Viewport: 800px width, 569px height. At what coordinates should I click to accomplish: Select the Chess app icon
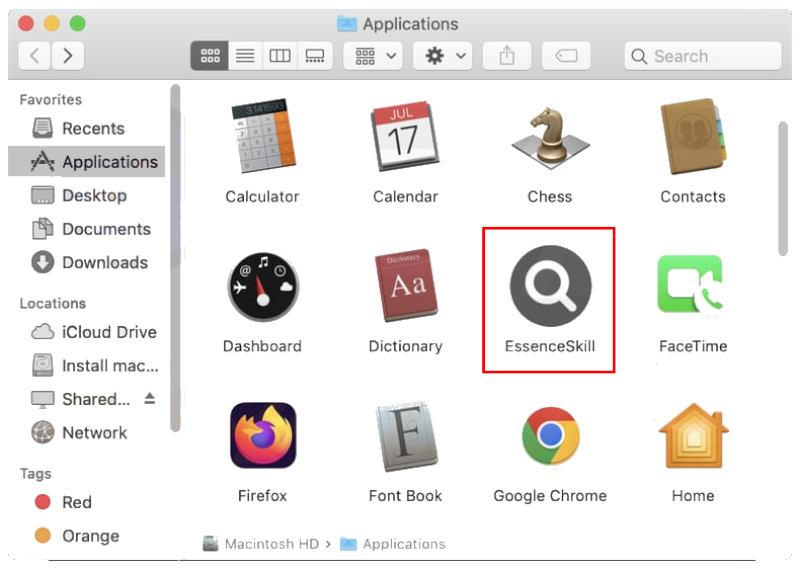550,138
